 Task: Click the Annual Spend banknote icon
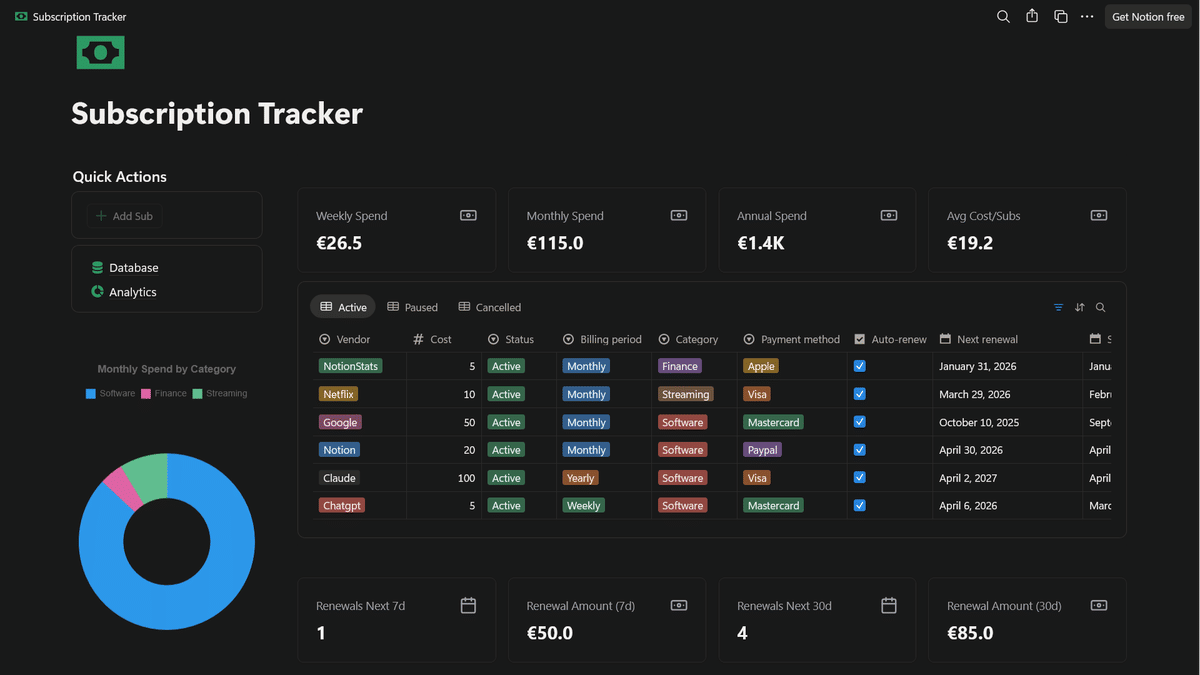(x=889, y=216)
